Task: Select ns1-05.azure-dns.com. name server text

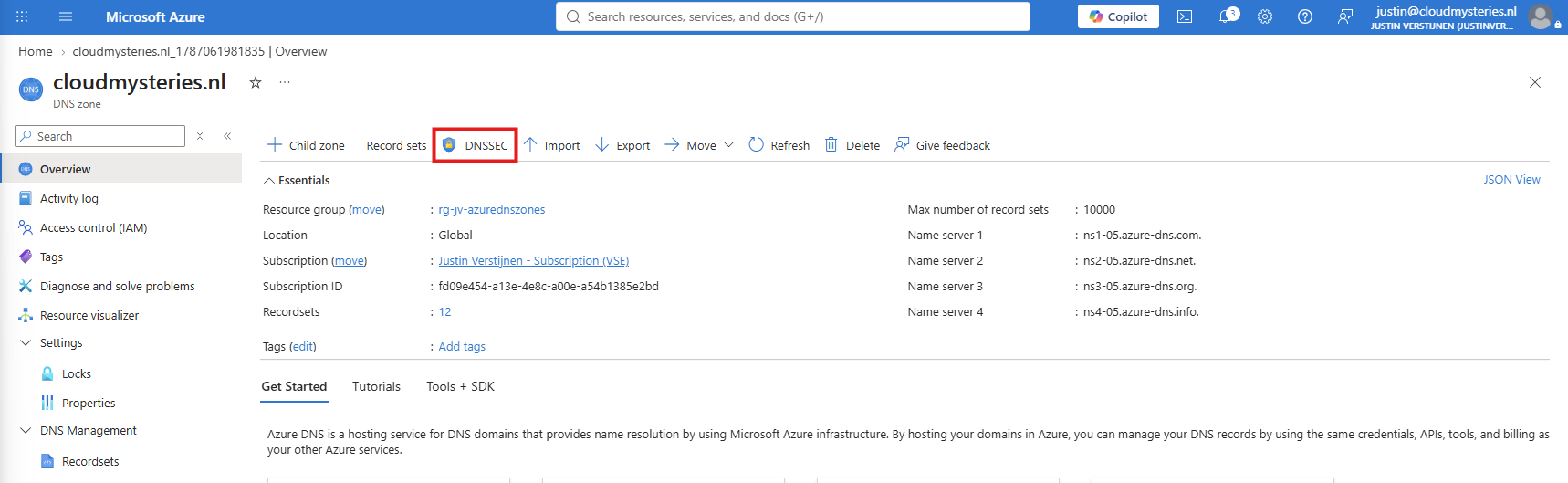Action: 1142,235
